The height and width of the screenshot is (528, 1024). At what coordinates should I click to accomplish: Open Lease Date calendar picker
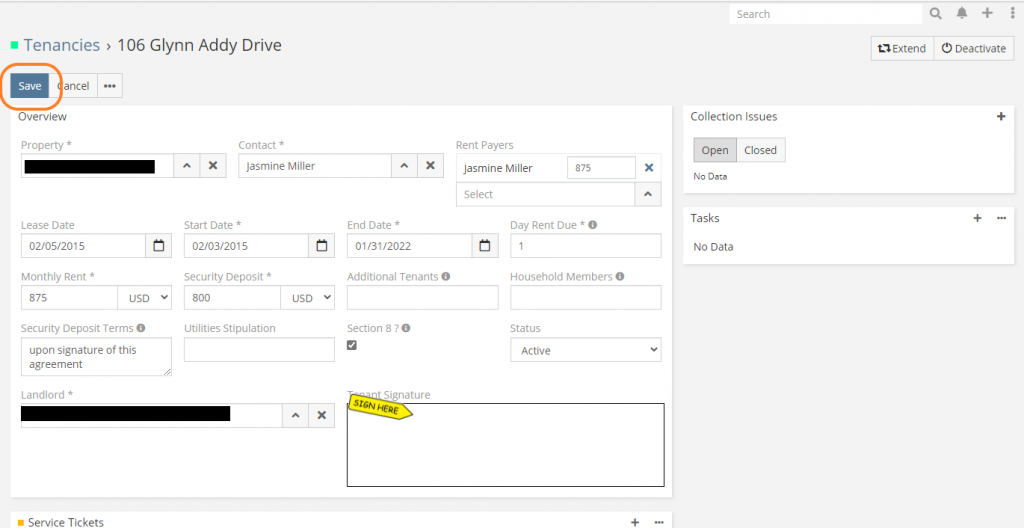159,246
